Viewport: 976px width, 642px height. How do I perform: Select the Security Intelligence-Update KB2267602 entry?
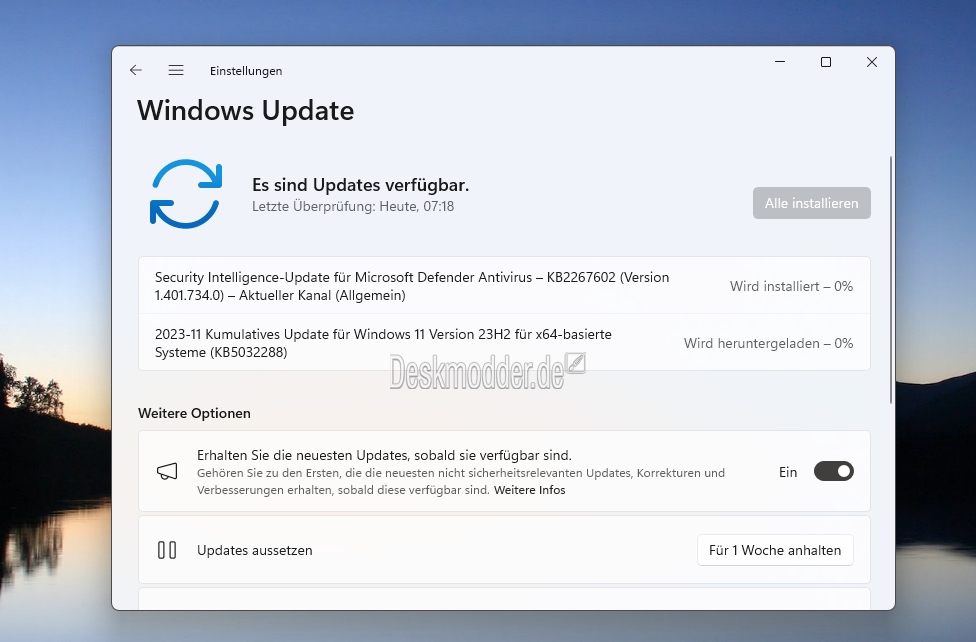coord(504,286)
